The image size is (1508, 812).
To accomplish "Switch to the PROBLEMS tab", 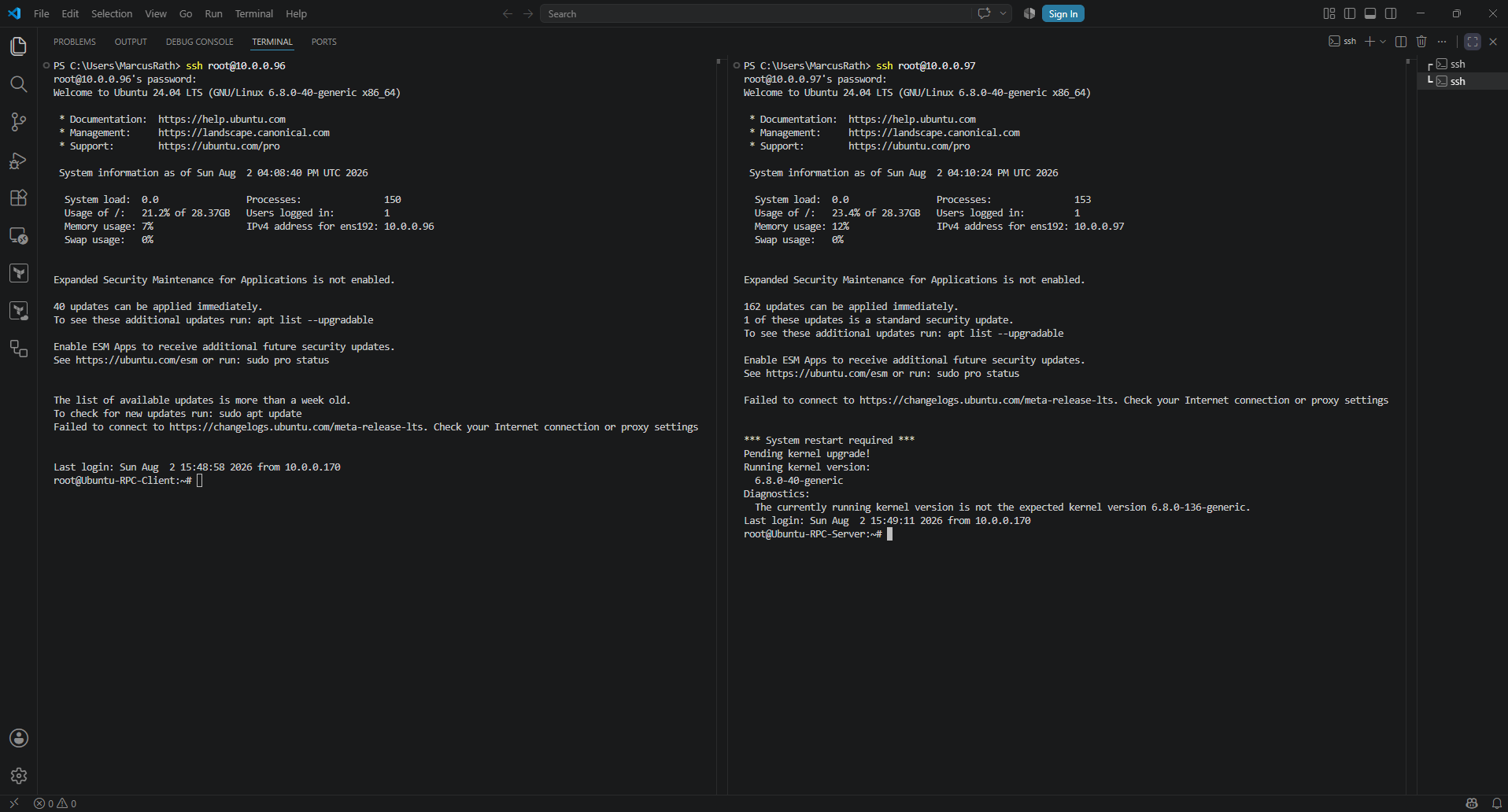I will click(75, 42).
